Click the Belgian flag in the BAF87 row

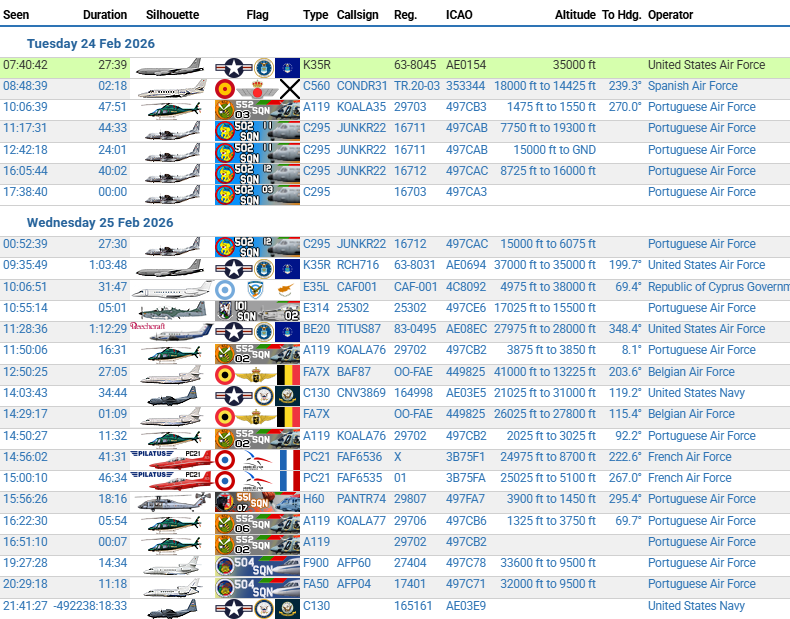click(x=257, y=375)
